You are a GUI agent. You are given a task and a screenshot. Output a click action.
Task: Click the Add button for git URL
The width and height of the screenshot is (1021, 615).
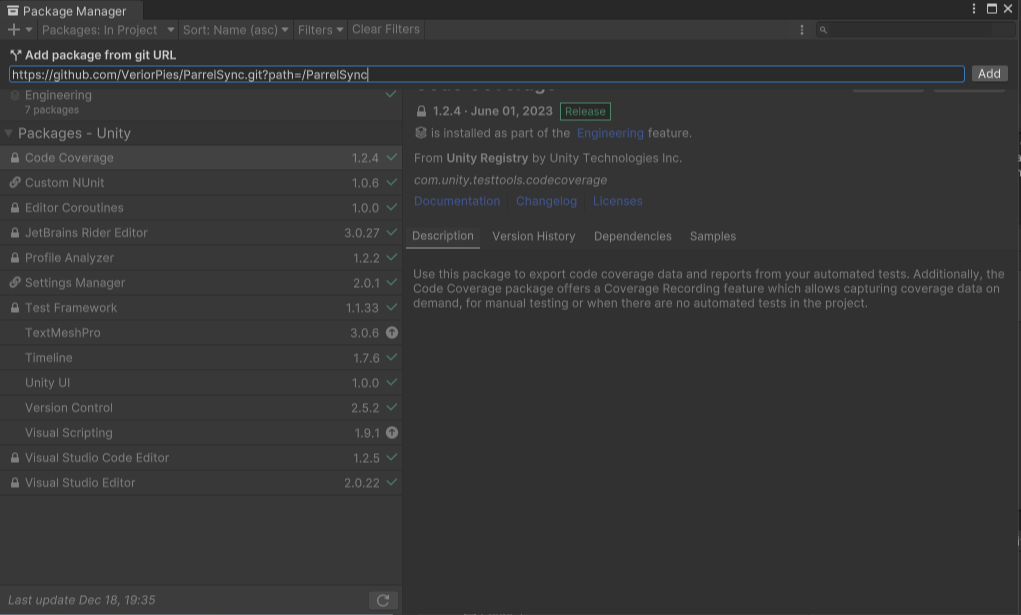[x=989, y=74]
